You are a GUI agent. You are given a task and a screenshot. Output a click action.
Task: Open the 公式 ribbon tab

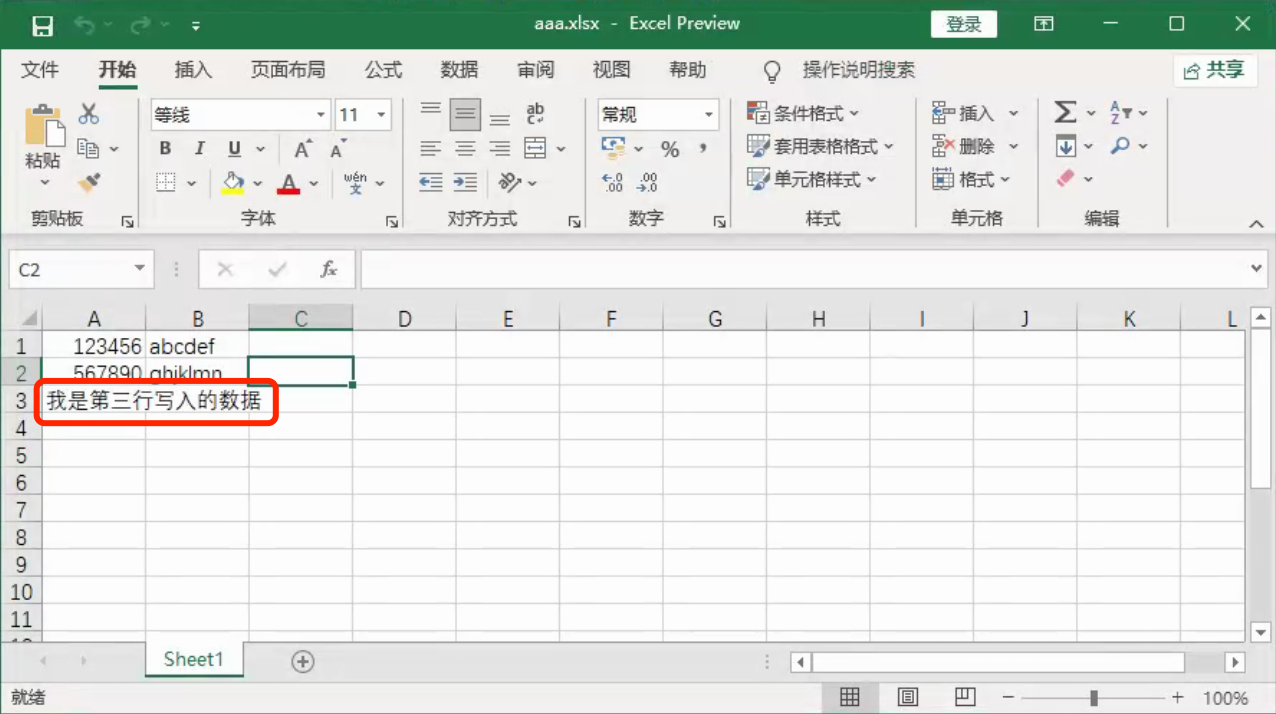coord(383,70)
